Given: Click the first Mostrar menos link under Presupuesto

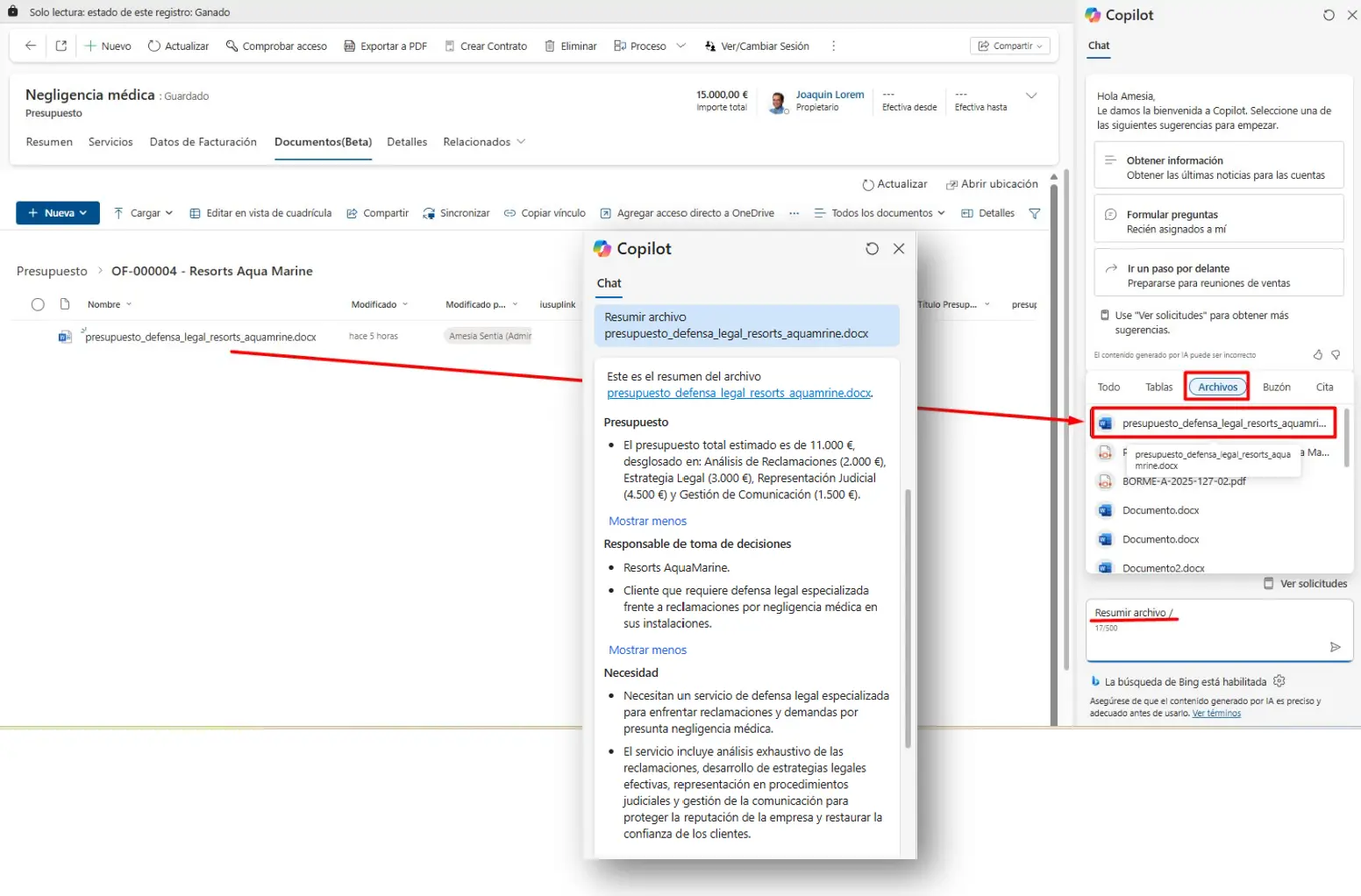Looking at the screenshot, I should tap(647, 521).
